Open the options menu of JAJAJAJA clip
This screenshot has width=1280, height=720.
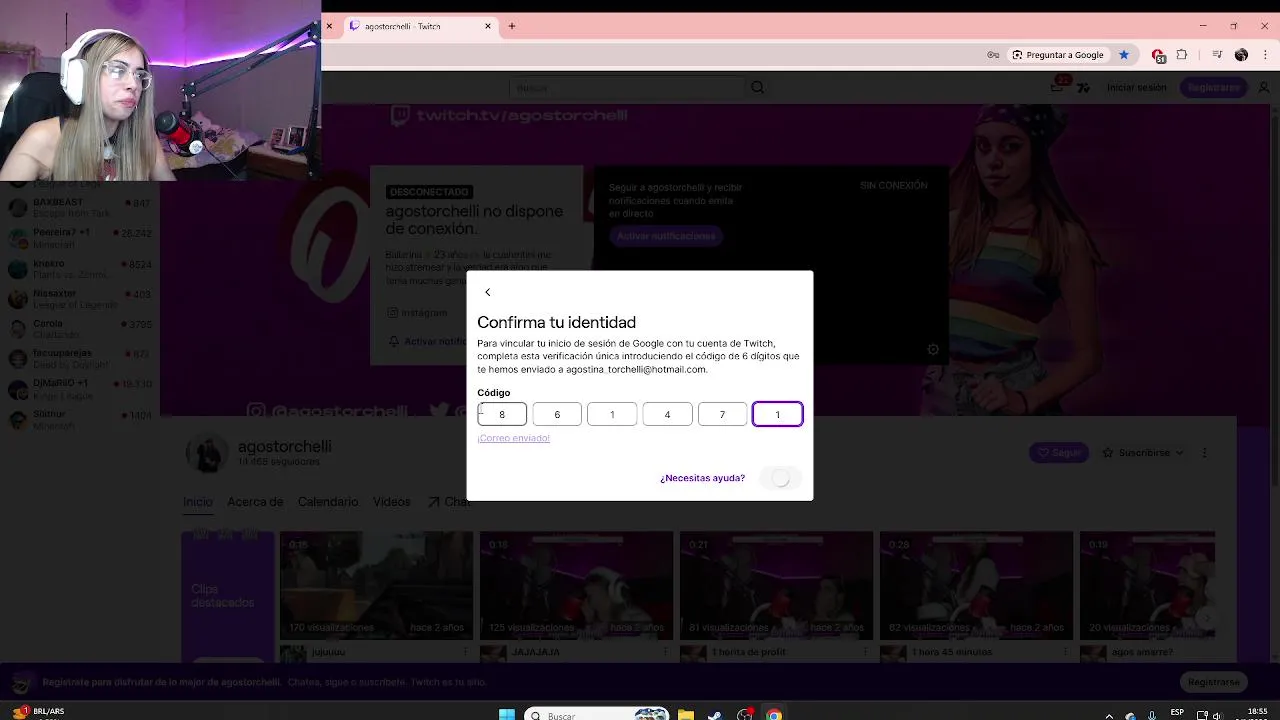(x=665, y=652)
